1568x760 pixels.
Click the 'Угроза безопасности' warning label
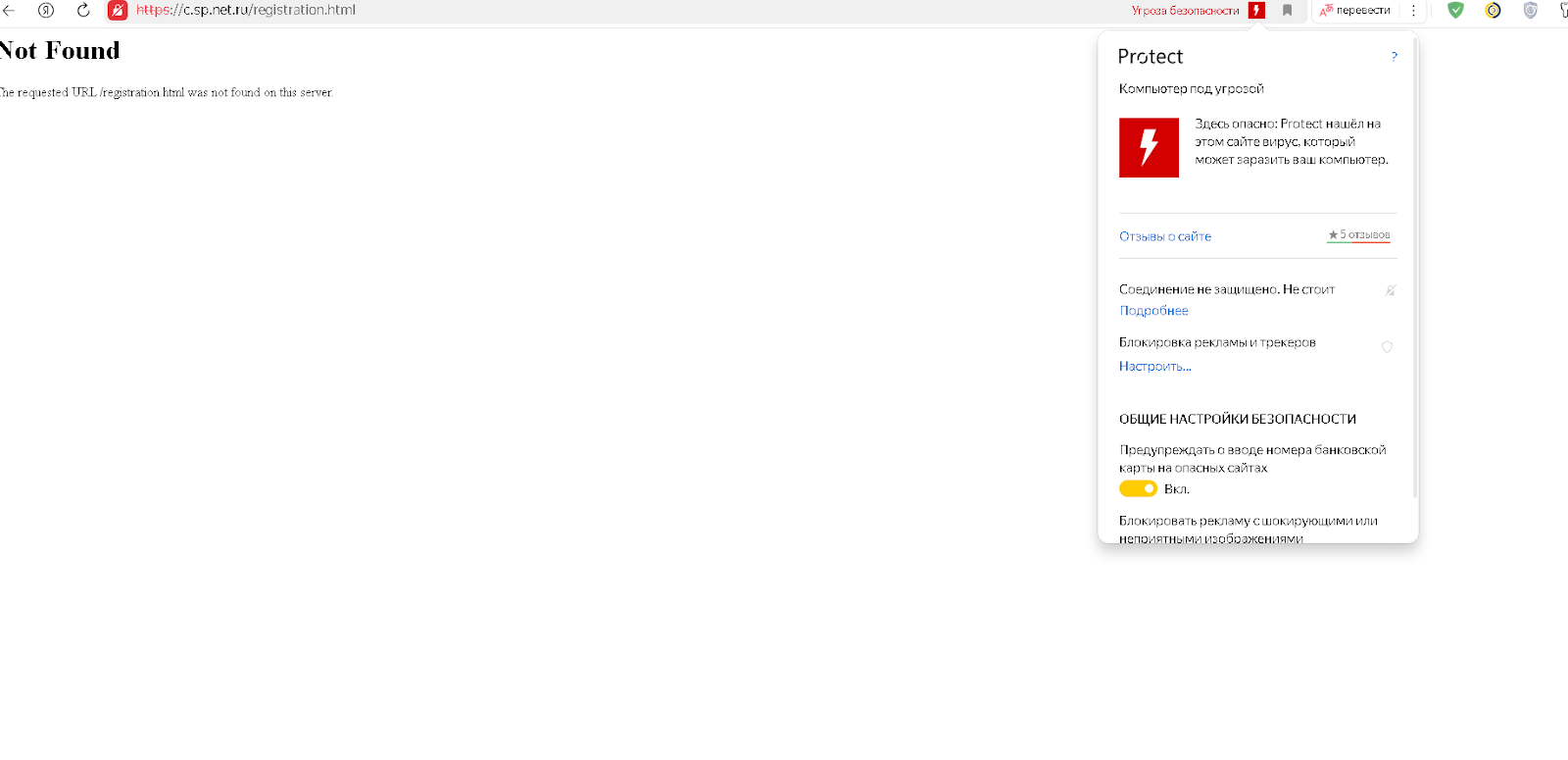pos(1185,10)
